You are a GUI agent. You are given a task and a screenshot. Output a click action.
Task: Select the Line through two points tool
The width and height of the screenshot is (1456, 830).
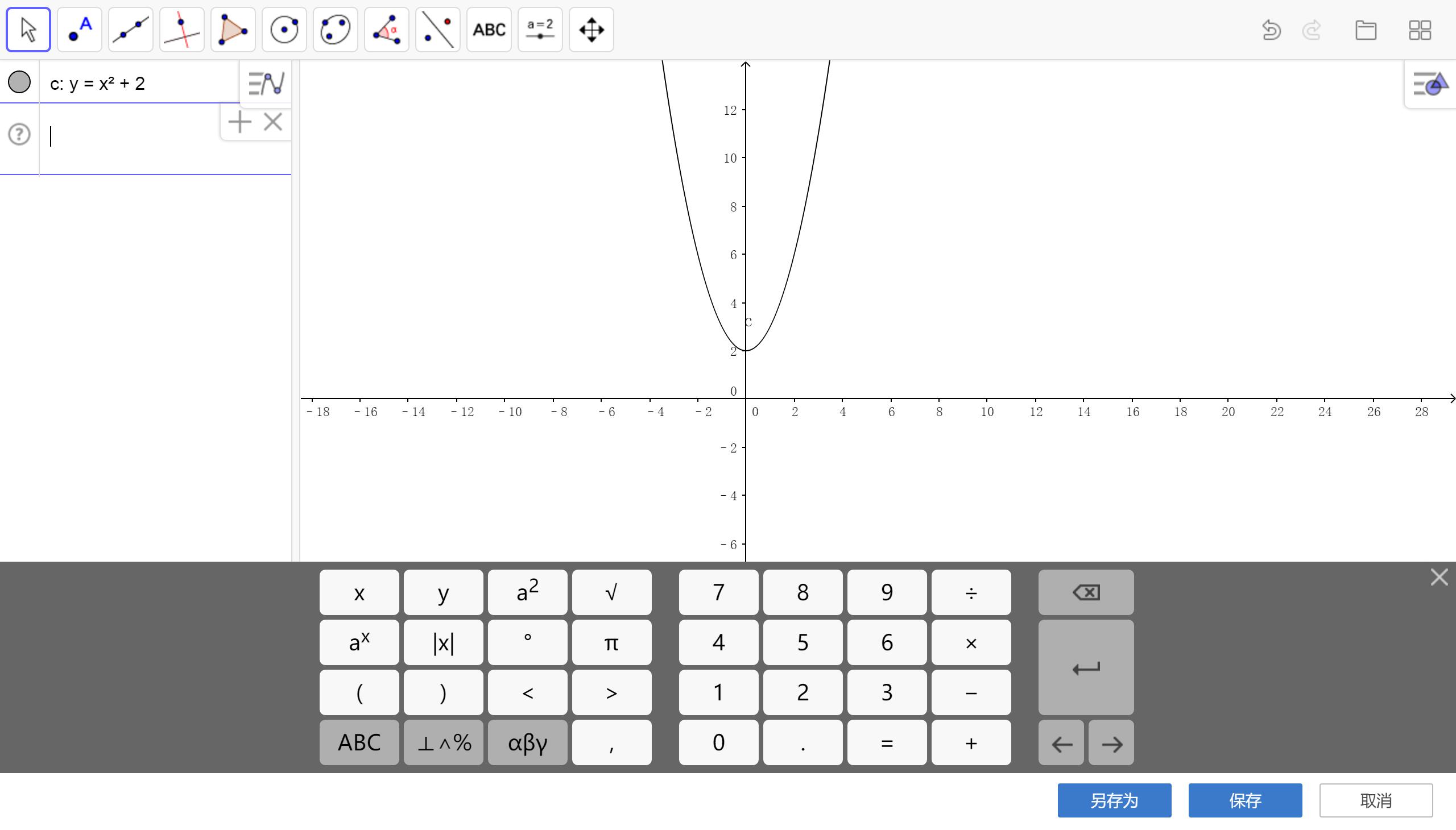131,30
